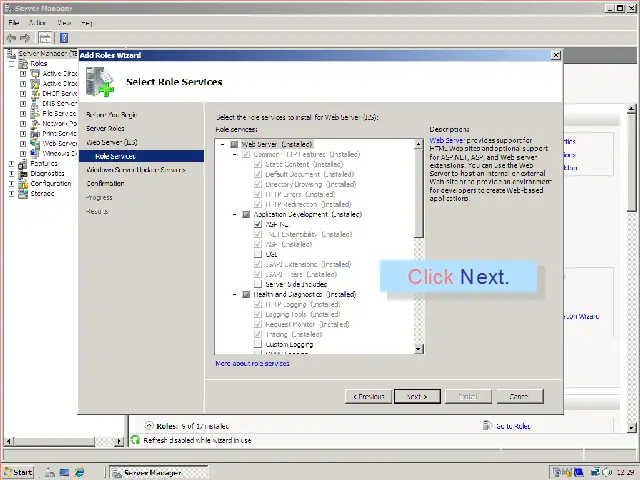Viewport: 640px width, 480px height.
Task: Click the Server Manager root node icon
Action: [x=12, y=53]
